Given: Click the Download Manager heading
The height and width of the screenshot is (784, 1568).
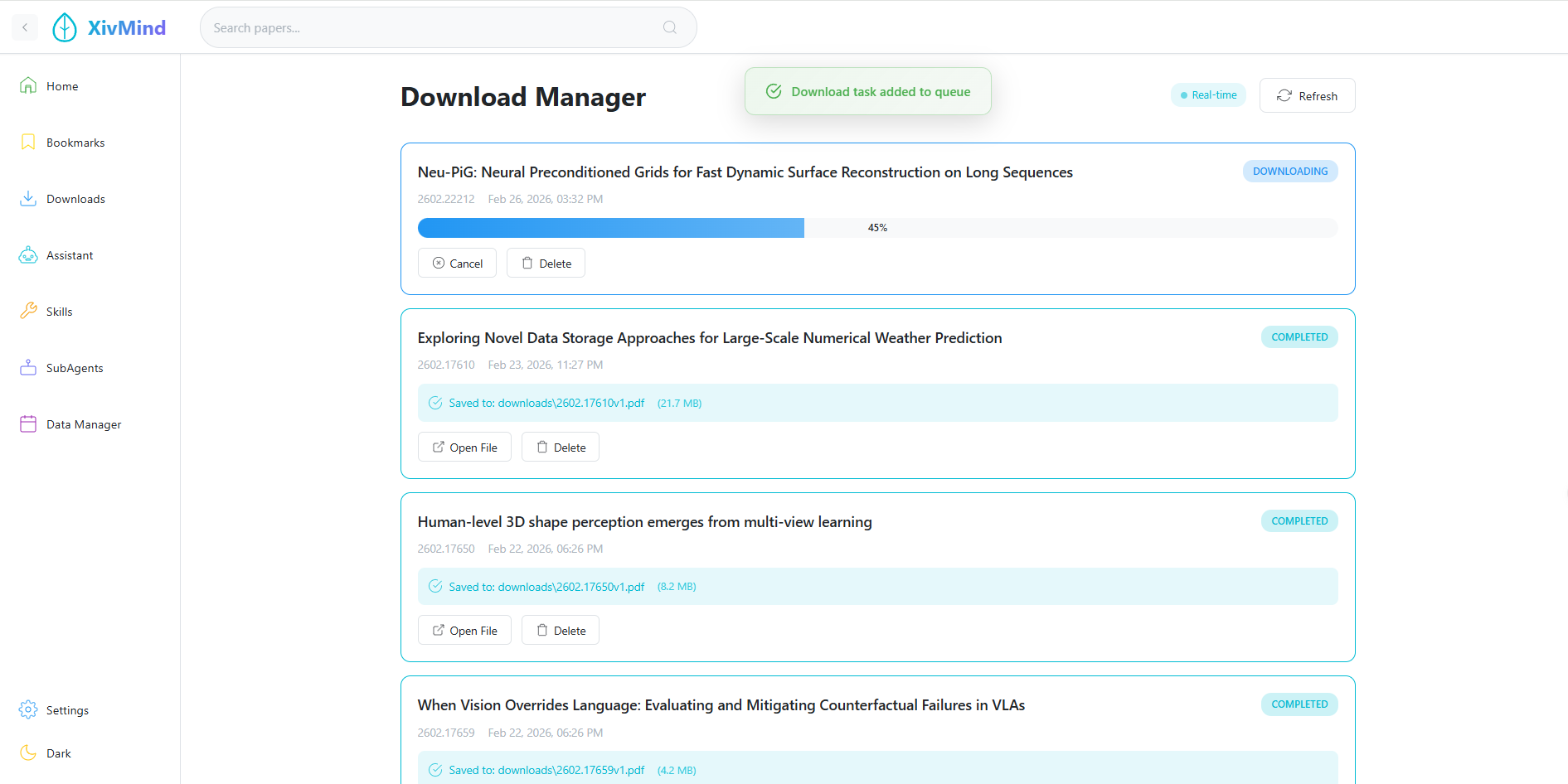Looking at the screenshot, I should pyautogui.click(x=523, y=97).
